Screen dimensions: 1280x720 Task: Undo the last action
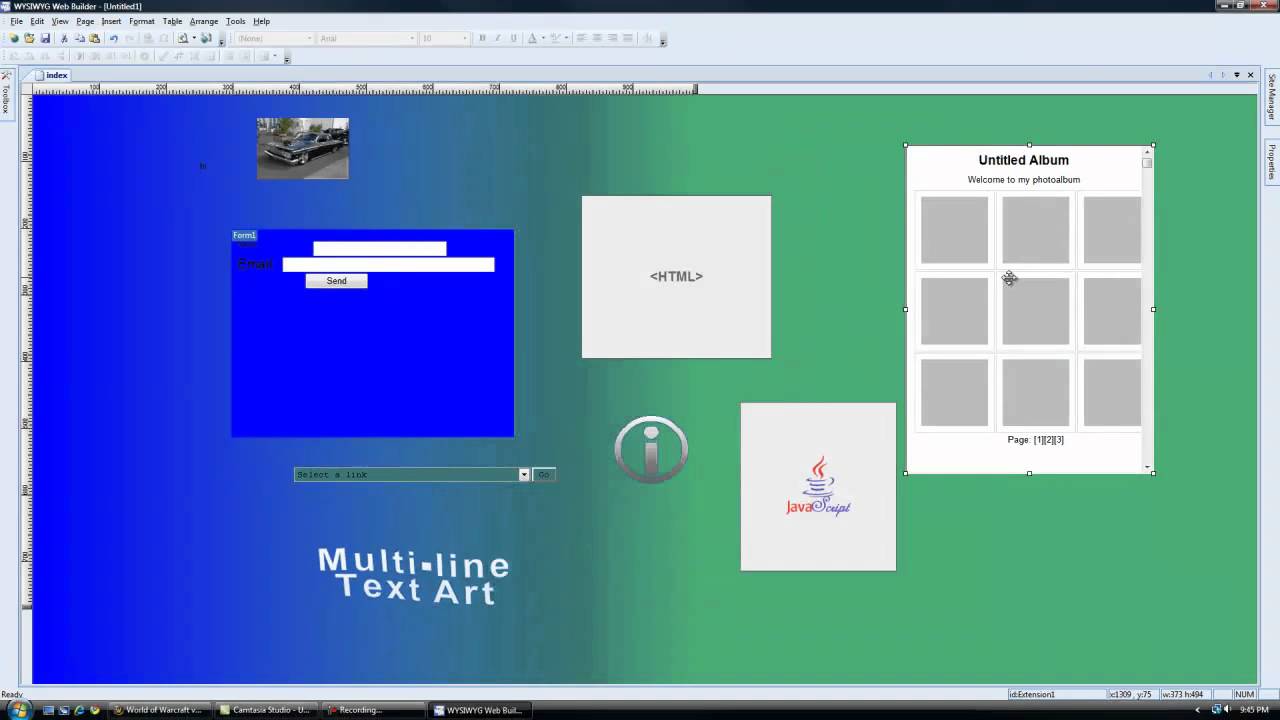114,38
